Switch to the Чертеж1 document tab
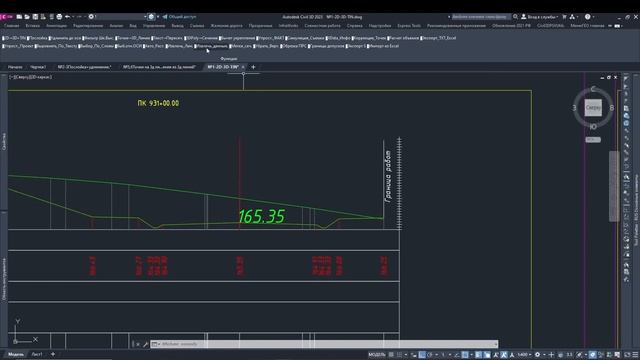 38,67
